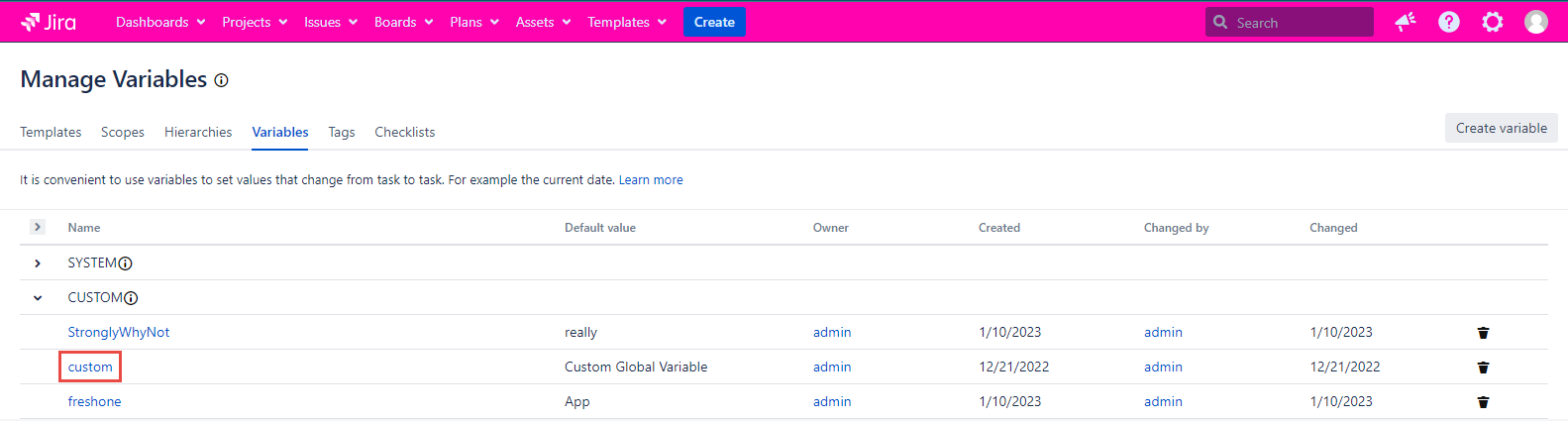Click info icon beside Manage Variables
The height and width of the screenshot is (421, 1568).
[221, 81]
